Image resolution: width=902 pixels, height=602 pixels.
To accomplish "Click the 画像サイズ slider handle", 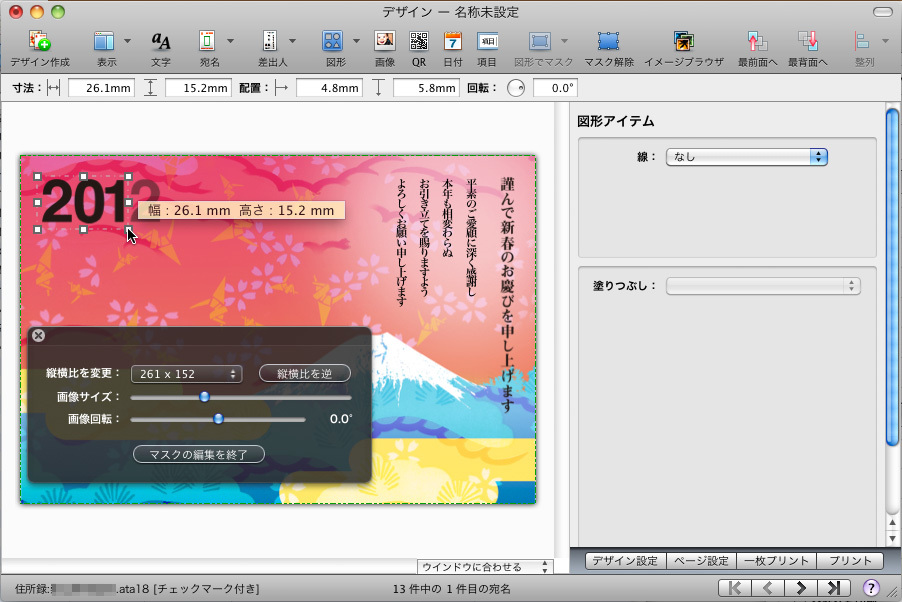I will click(204, 397).
